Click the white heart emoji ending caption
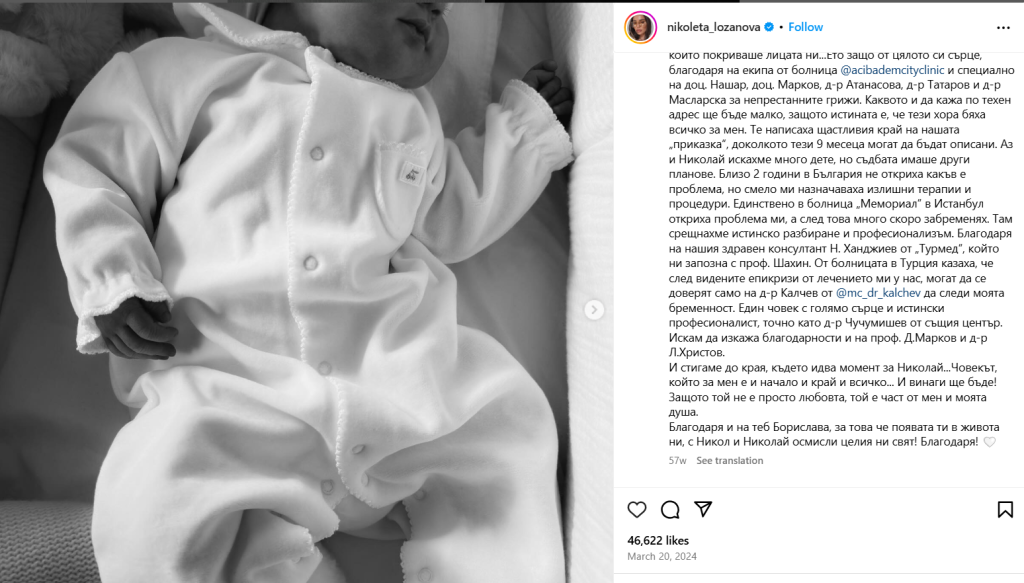 989,442
